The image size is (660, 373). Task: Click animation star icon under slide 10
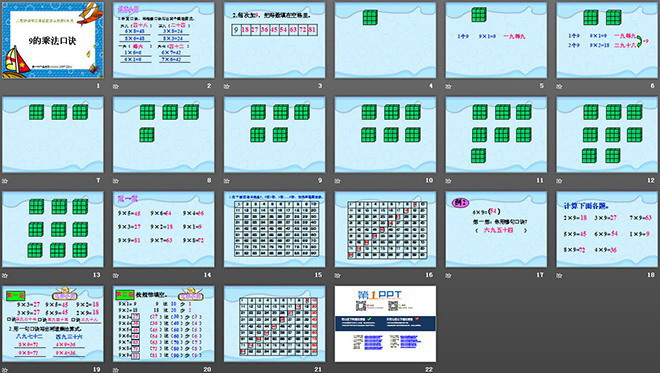(338, 181)
